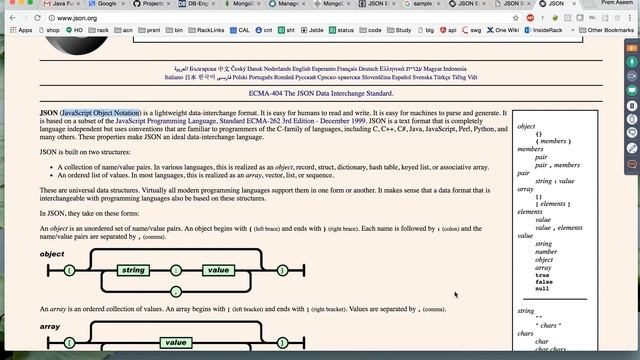Open the Français translation link
The width and height of the screenshot is (640, 360).
point(347,69)
